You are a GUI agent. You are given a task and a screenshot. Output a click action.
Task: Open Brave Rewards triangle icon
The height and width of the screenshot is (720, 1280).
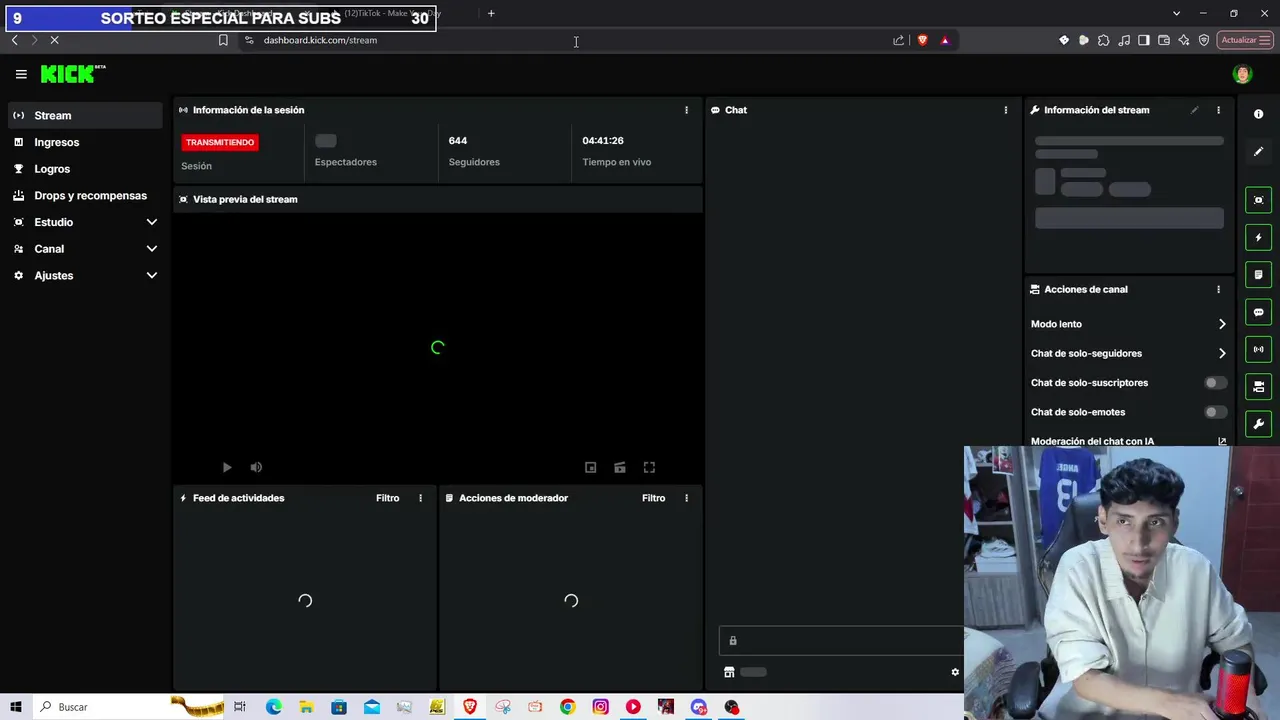point(945,40)
